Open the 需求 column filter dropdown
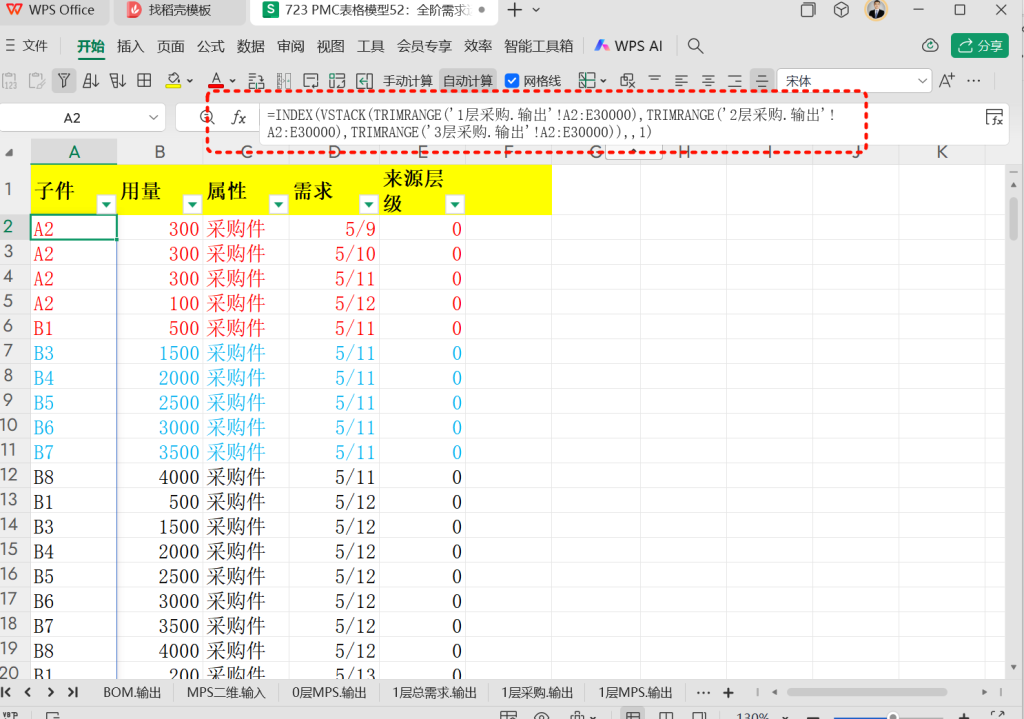 pyautogui.click(x=368, y=204)
